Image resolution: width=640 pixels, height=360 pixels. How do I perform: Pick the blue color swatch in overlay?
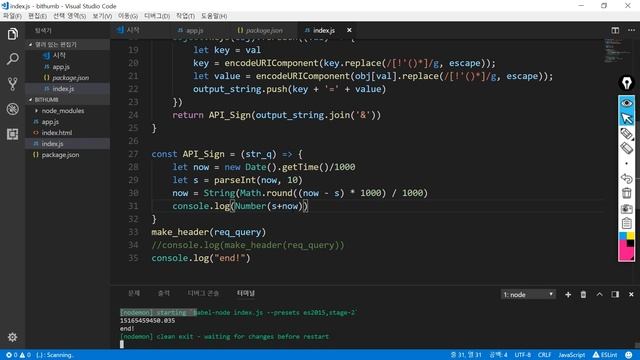[x=623, y=236]
